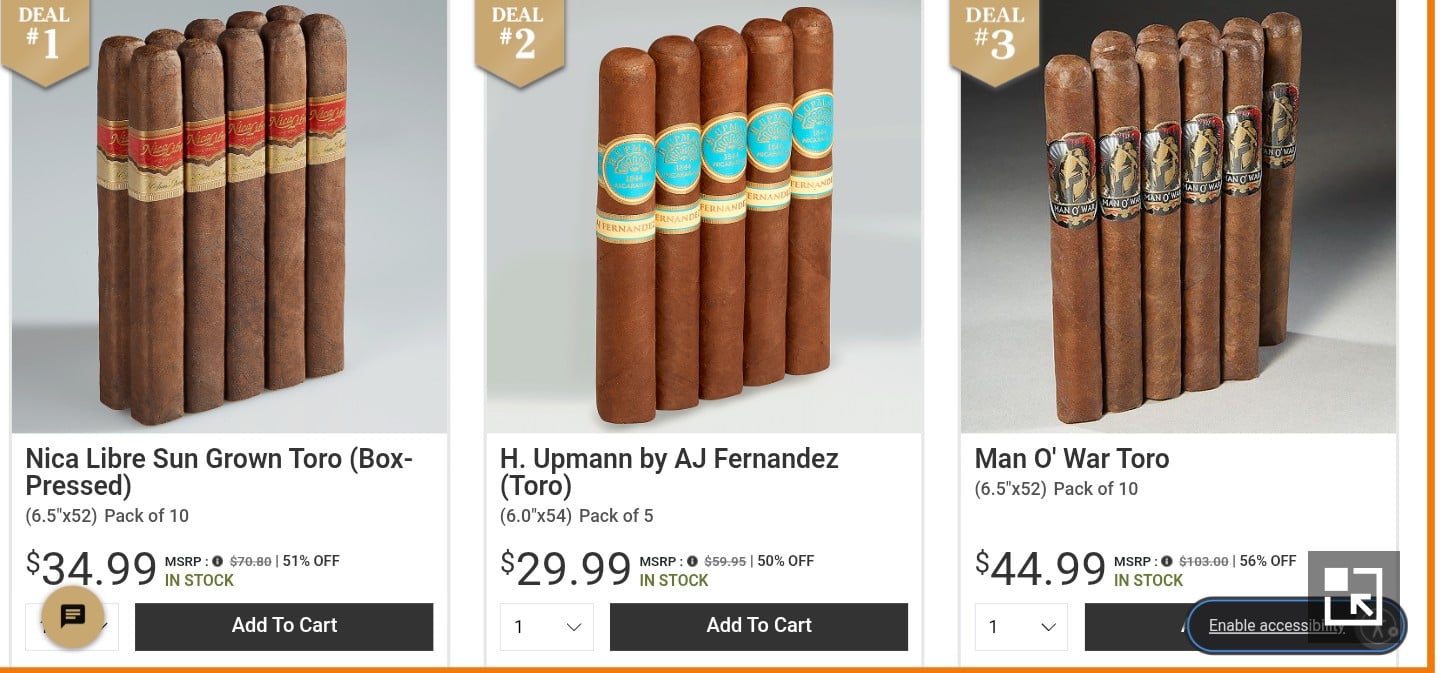View the H. Upmann cigar pack image
This screenshot has height=673, width=1448.
pos(704,216)
